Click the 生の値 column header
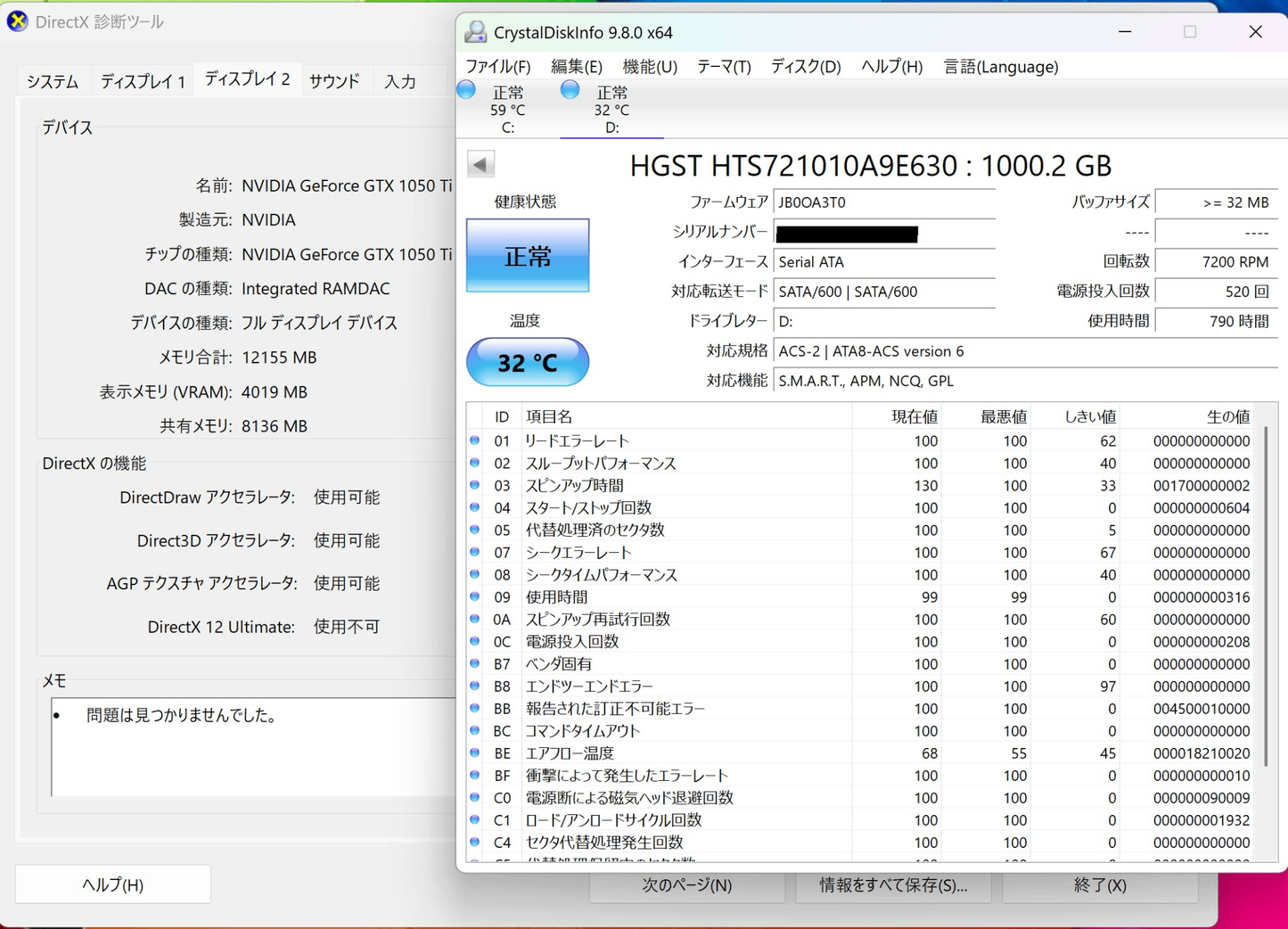The width and height of the screenshot is (1288, 929). pyautogui.click(x=1187, y=416)
